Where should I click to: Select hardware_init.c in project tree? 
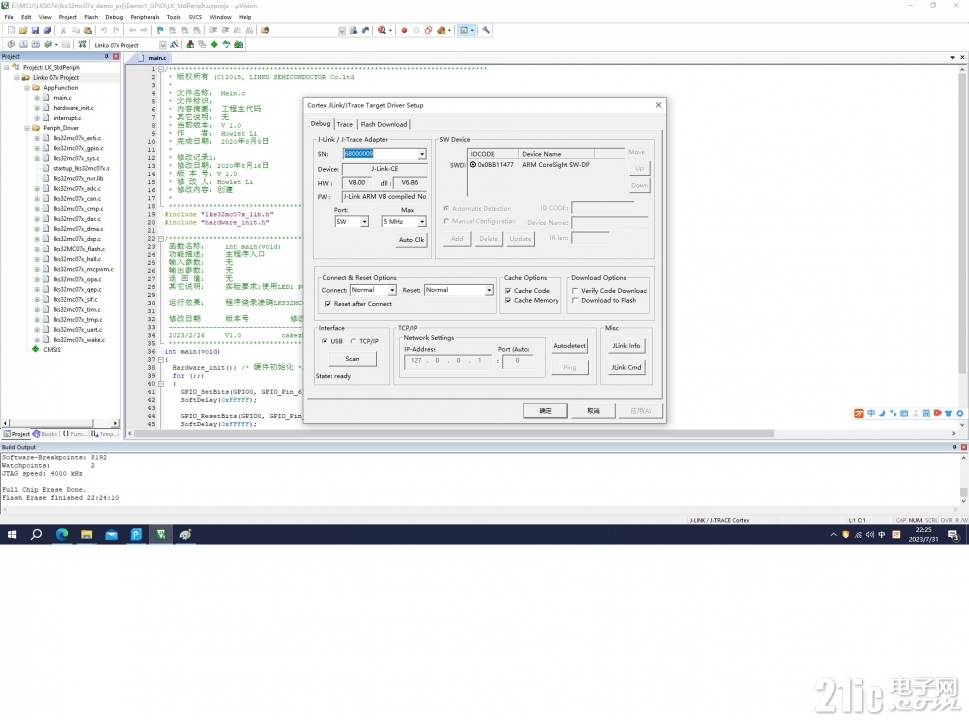(74, 108)
